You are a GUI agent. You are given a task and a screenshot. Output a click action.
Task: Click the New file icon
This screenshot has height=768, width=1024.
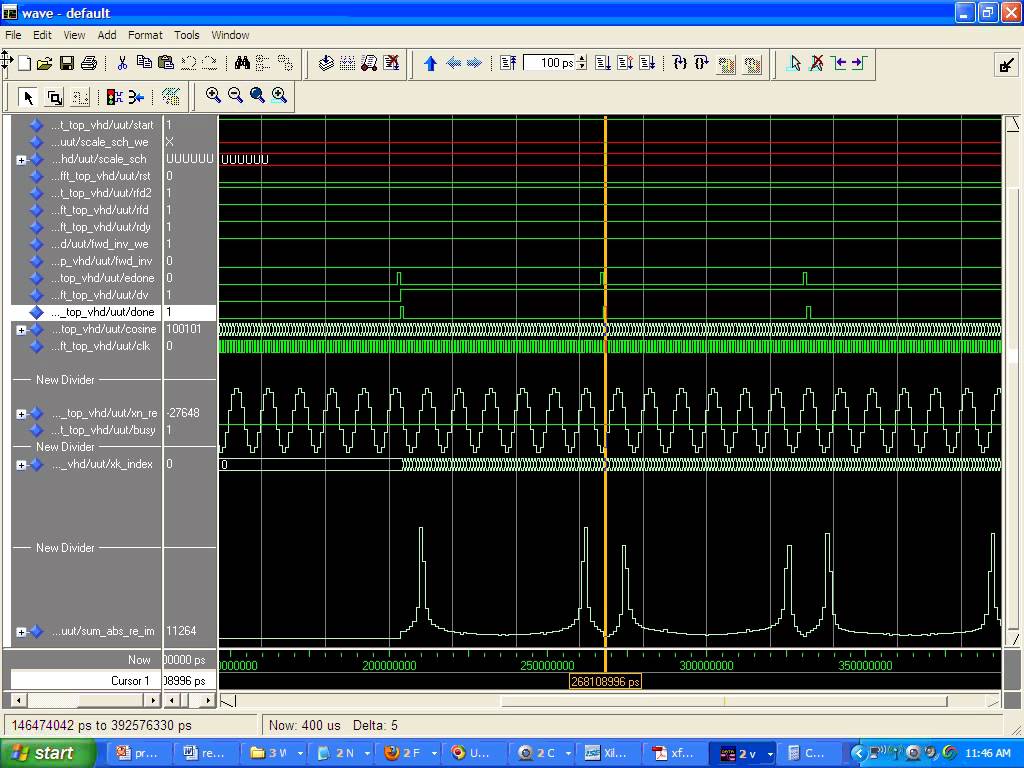click(25, 63)
